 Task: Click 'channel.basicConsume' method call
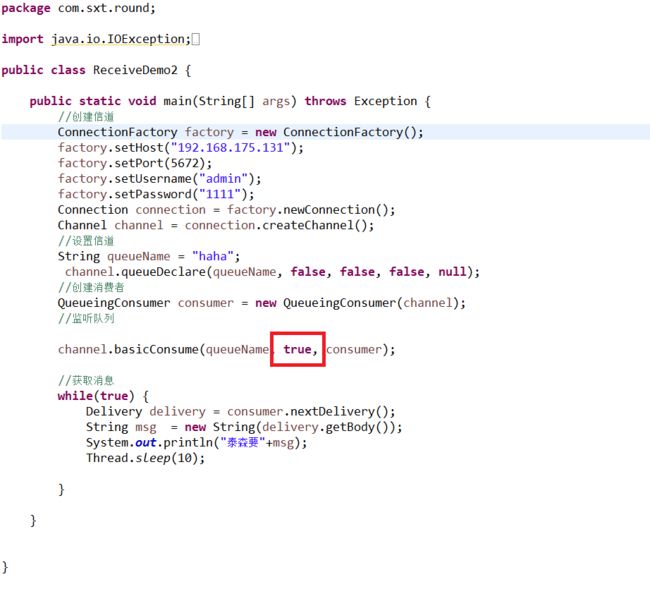coord(128,349)
